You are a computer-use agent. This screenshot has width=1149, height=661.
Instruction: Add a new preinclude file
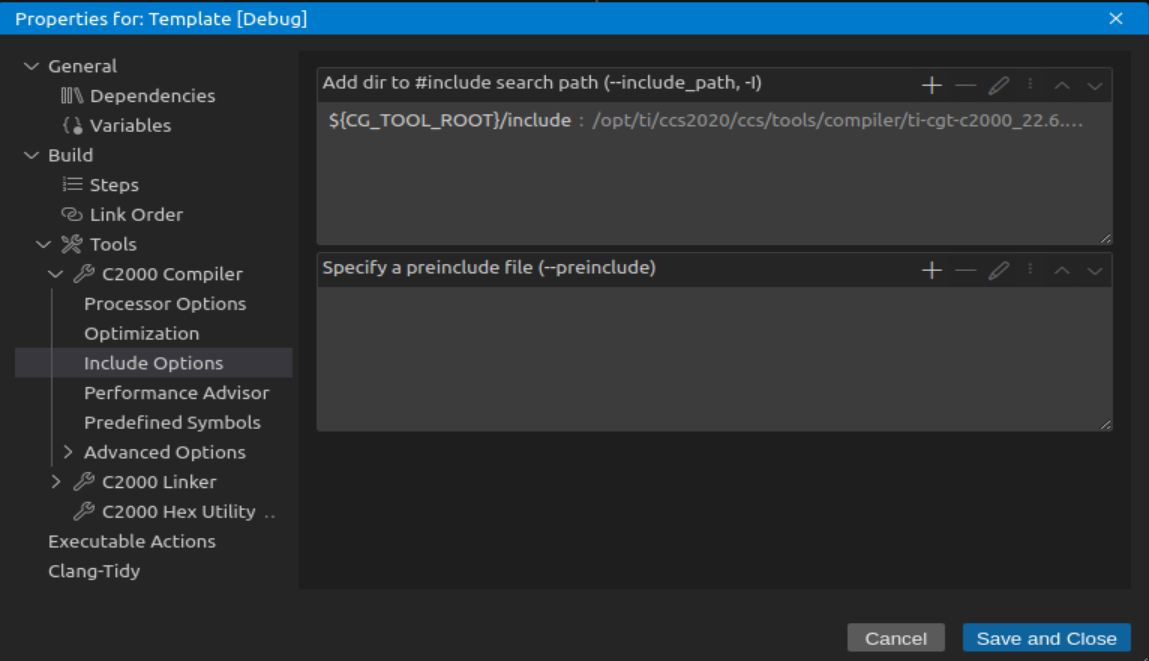click(931, 270)
